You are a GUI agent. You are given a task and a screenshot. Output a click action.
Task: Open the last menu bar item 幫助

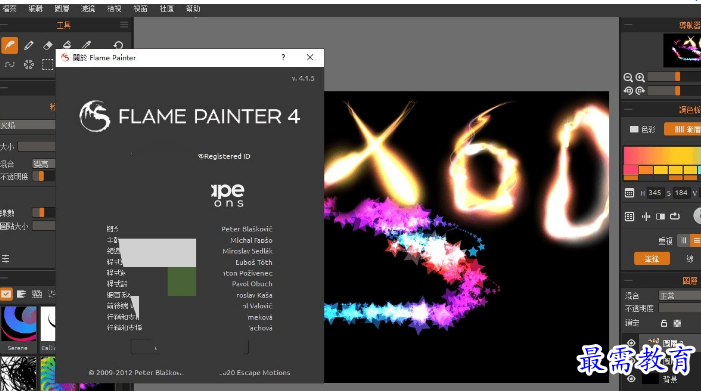pos(193,8)
